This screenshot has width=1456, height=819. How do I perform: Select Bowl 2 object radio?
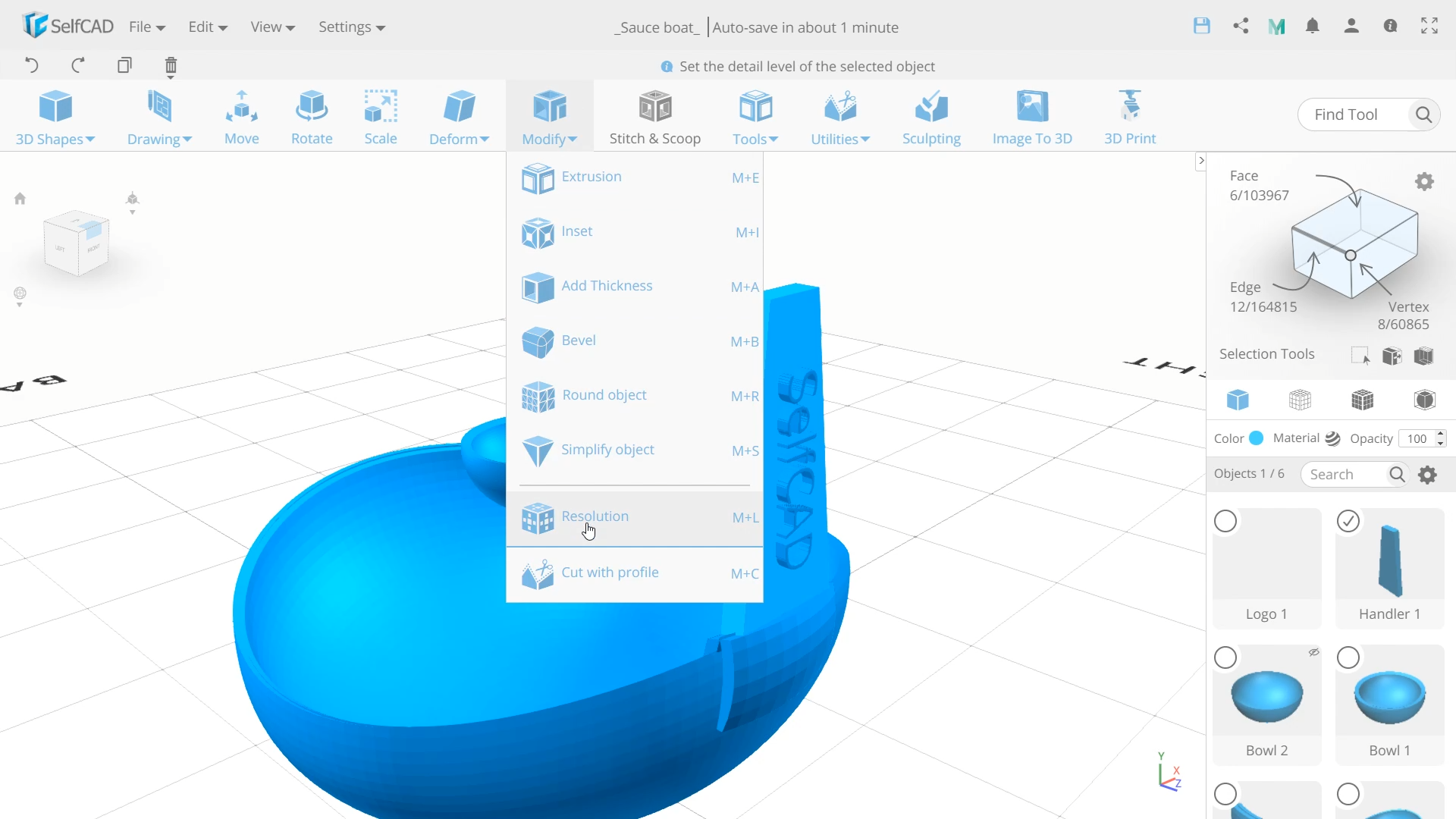[x=1225, y=658]
